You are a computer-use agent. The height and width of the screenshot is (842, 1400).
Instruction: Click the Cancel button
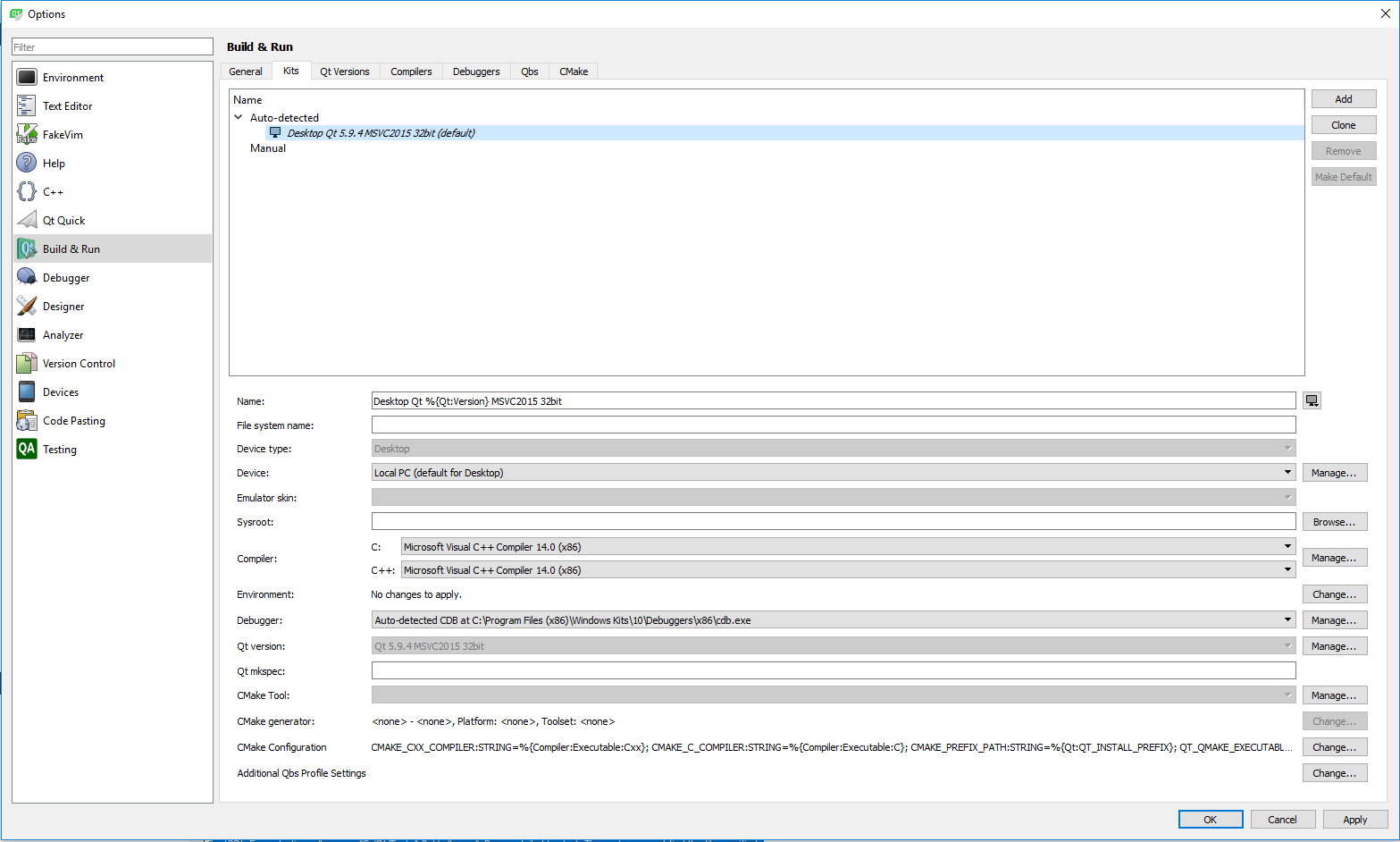point(1282,820)
